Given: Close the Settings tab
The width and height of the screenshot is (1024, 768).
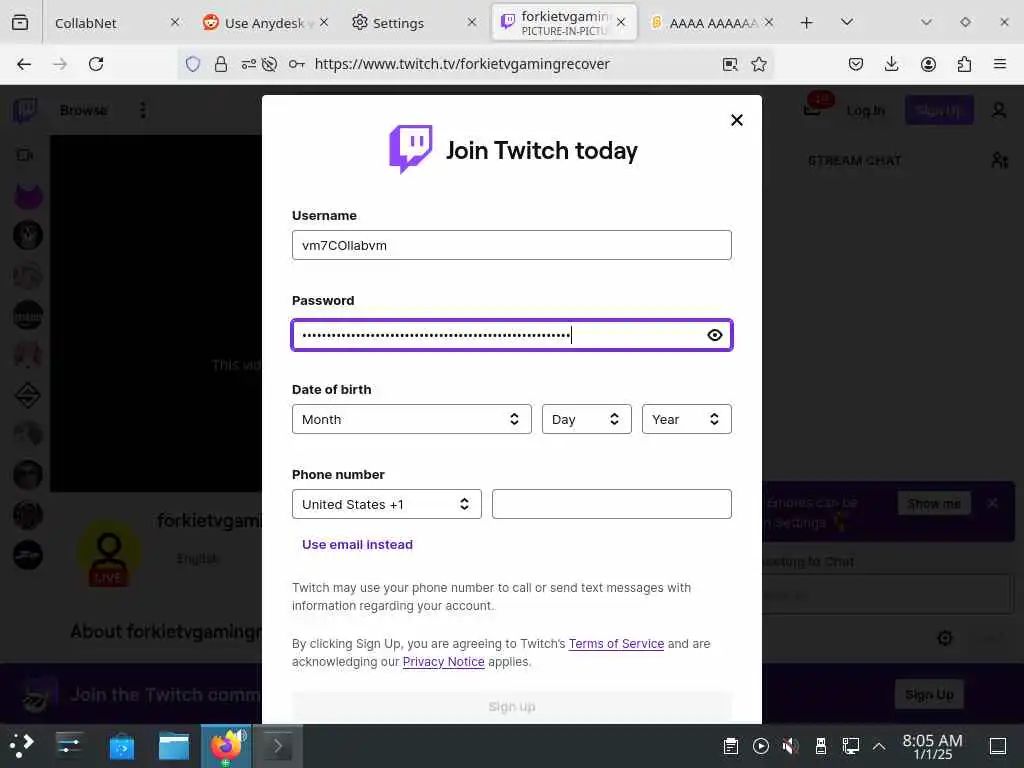Looking at the screenshot, I should click(472, 22).
